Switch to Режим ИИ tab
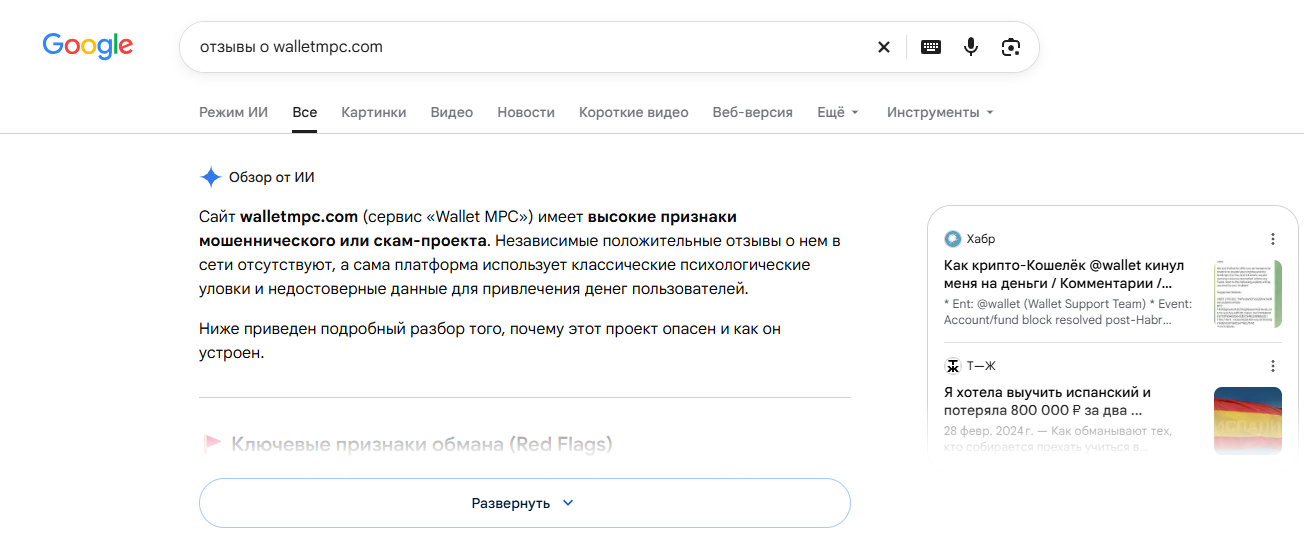 pyautogui.click(x=233, y=112)
